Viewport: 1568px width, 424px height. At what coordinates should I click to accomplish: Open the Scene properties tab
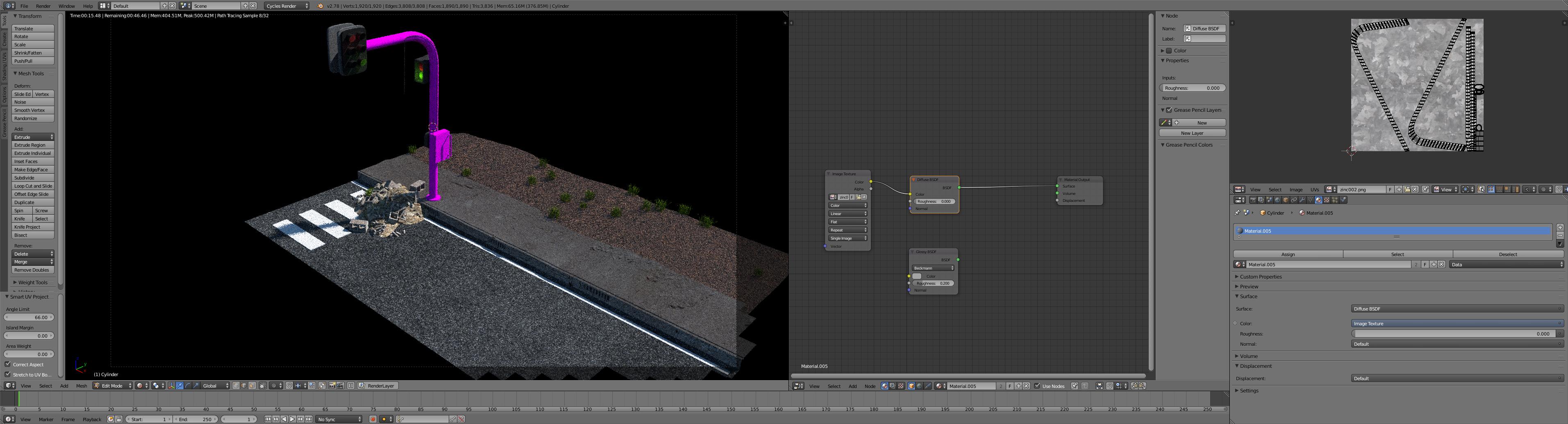point(1269,200)
